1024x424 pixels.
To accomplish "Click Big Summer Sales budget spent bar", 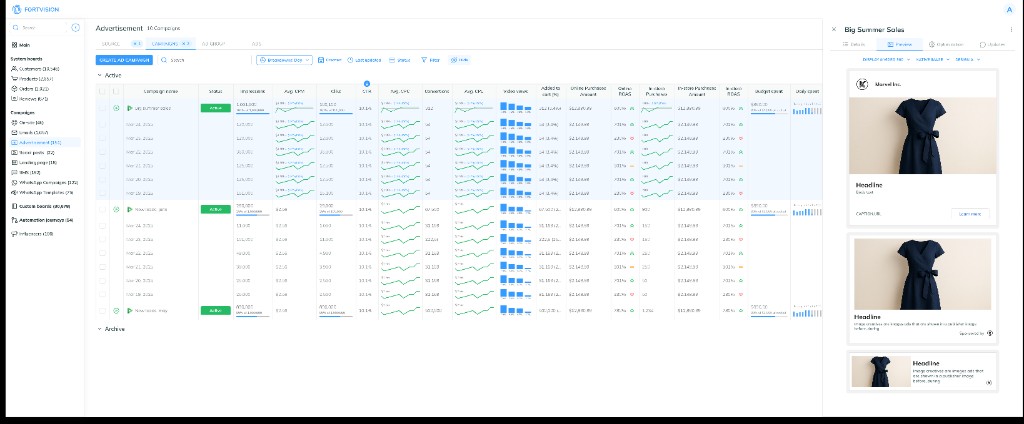I will point(769,113).
